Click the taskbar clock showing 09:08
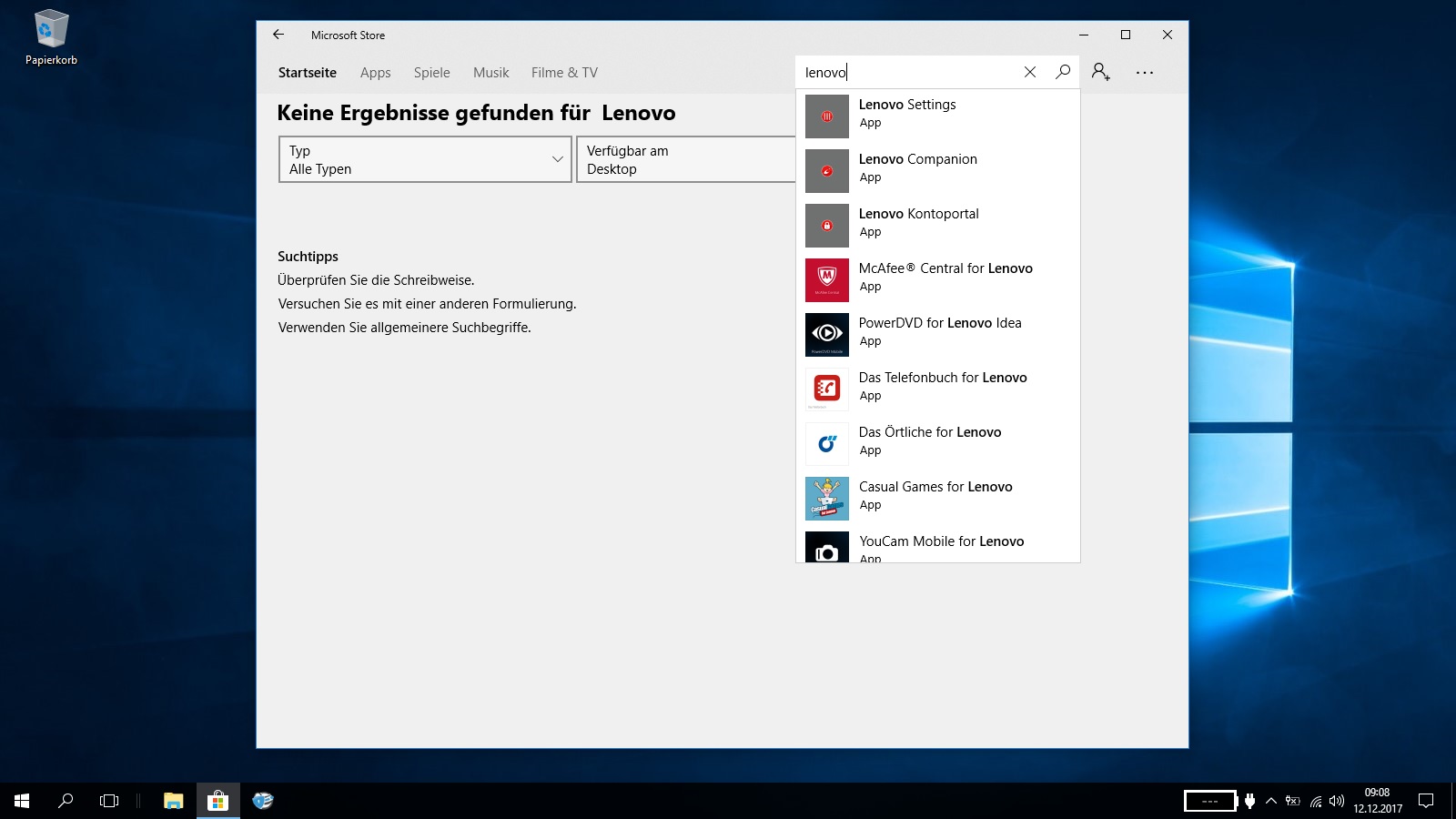Image resolution: width=1456 pixels, height=819 pixels. [x=1378, y=801]
